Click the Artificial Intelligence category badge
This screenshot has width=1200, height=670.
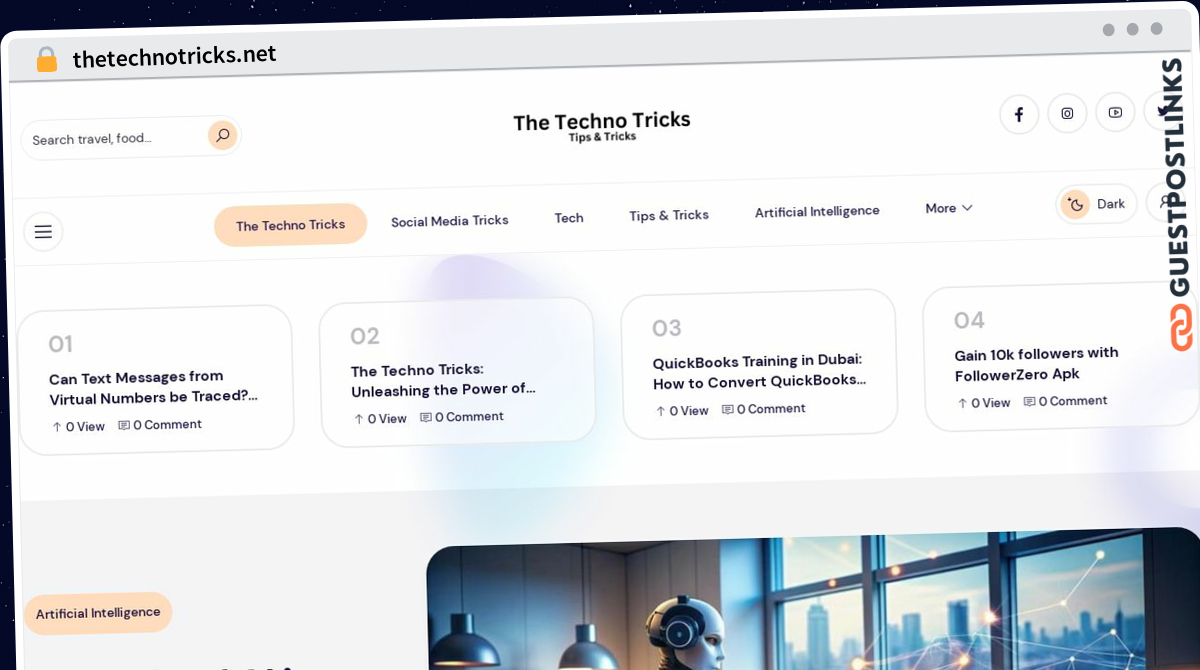(98, 613)
